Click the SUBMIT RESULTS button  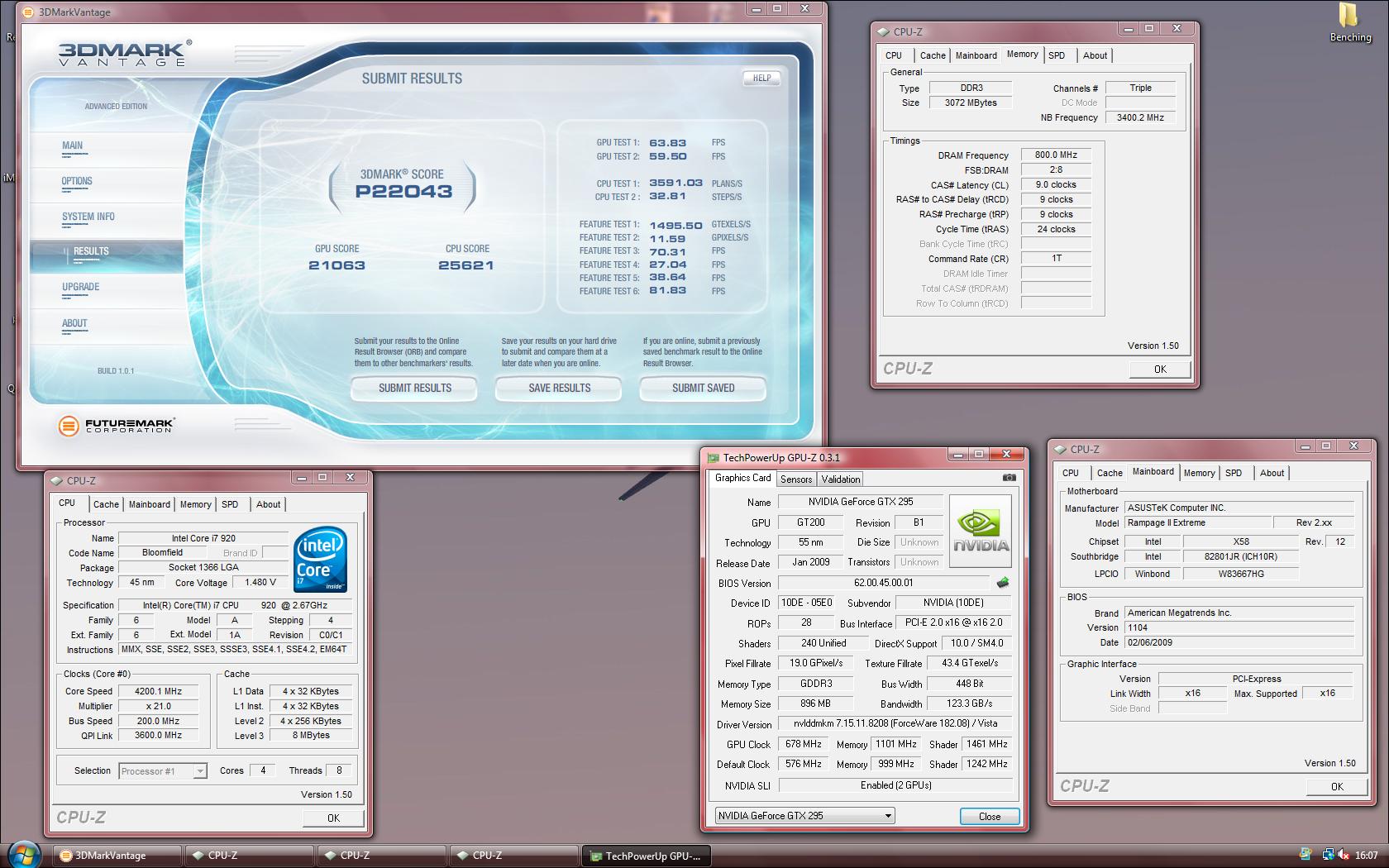coord(414,388)
